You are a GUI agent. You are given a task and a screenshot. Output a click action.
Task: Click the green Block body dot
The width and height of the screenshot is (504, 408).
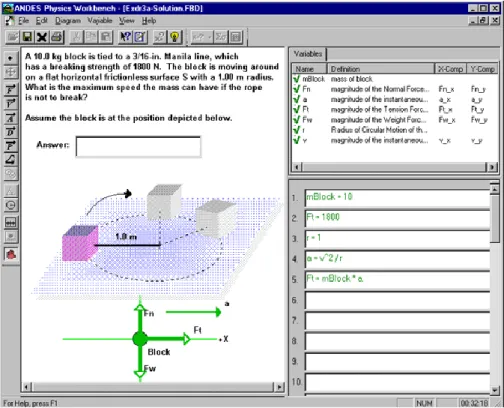tap(140, 339)
